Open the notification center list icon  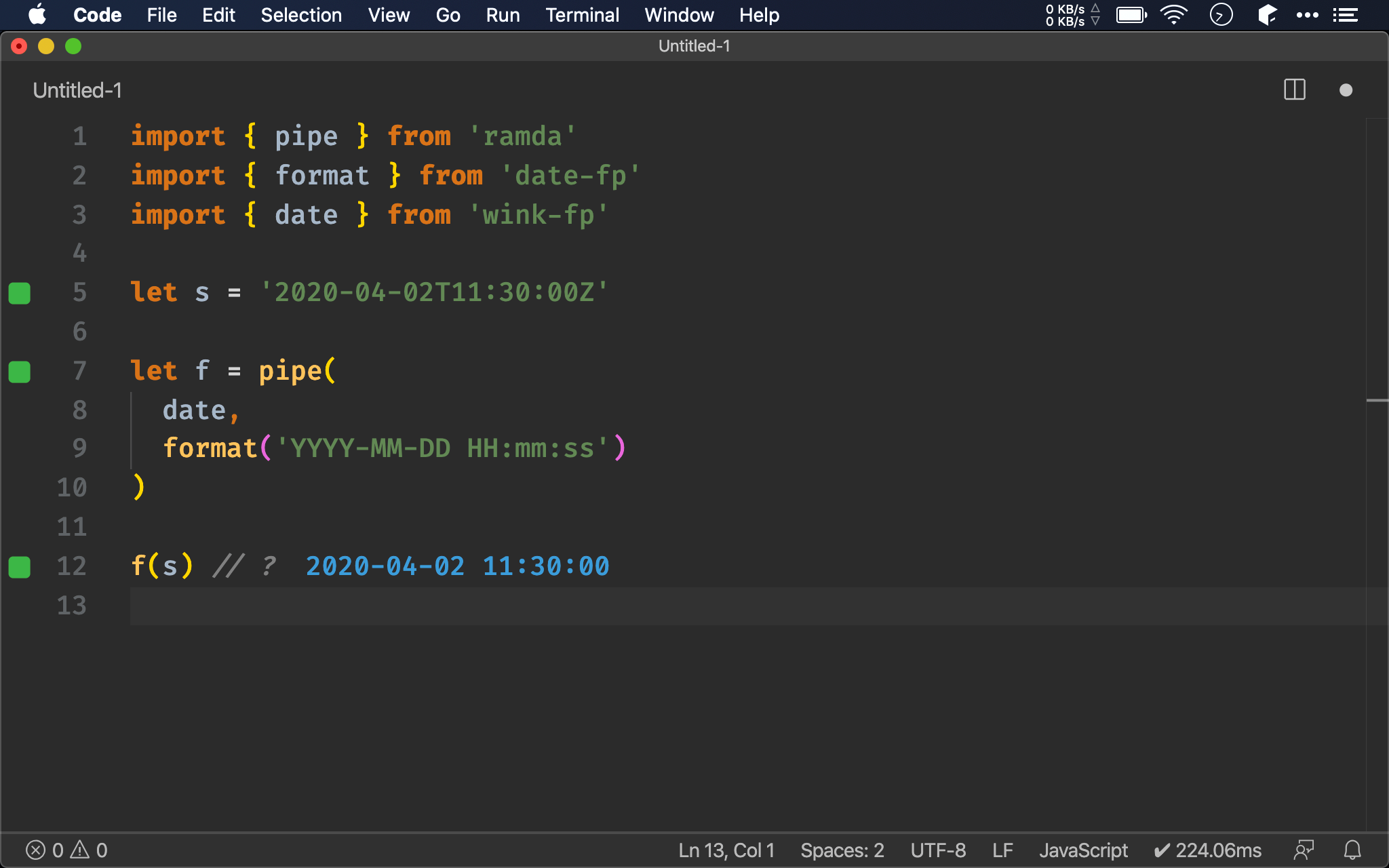click(x=1346, y=15)
